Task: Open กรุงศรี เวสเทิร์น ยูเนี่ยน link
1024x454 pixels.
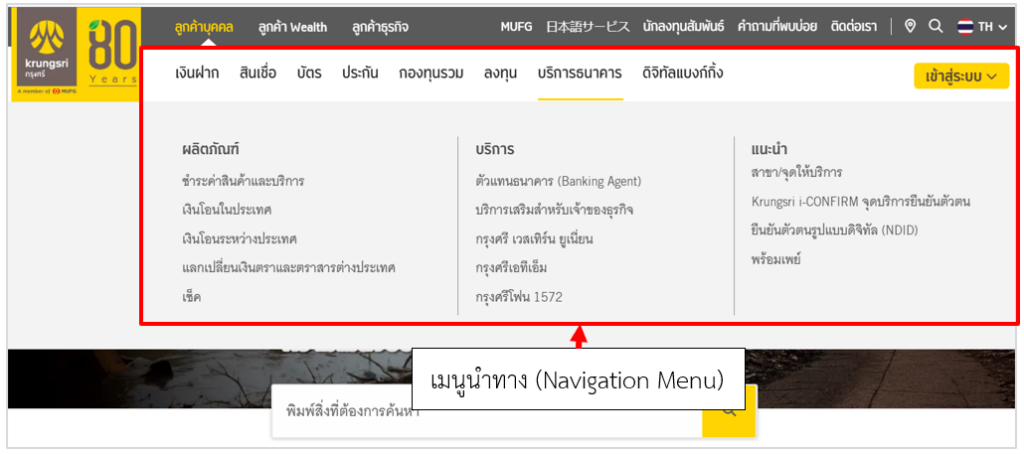Action: (549, 239)
